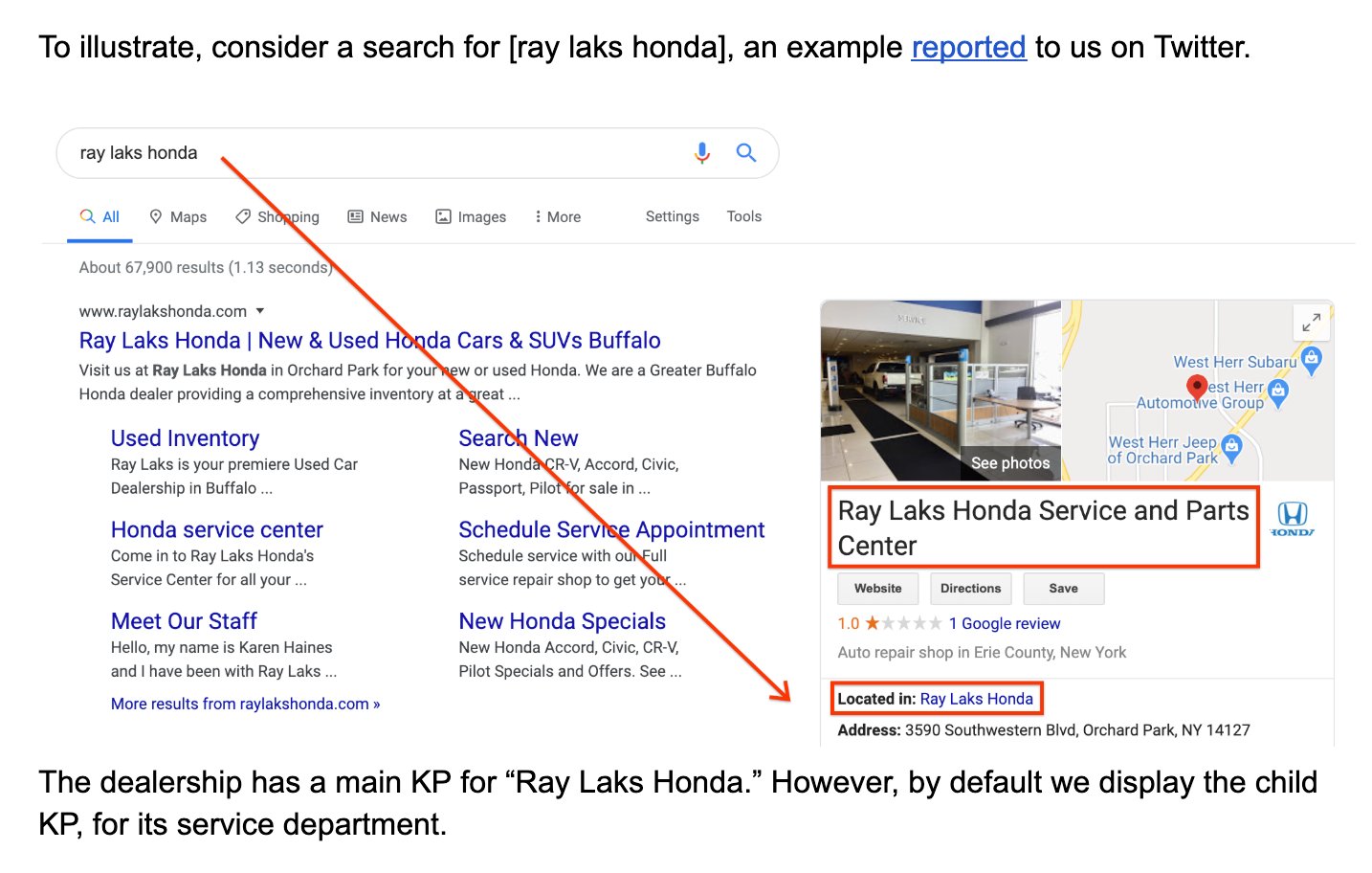Click the West Herr Subaru map marker
Screen dimensions: 1372x873
click(1312, 360)
